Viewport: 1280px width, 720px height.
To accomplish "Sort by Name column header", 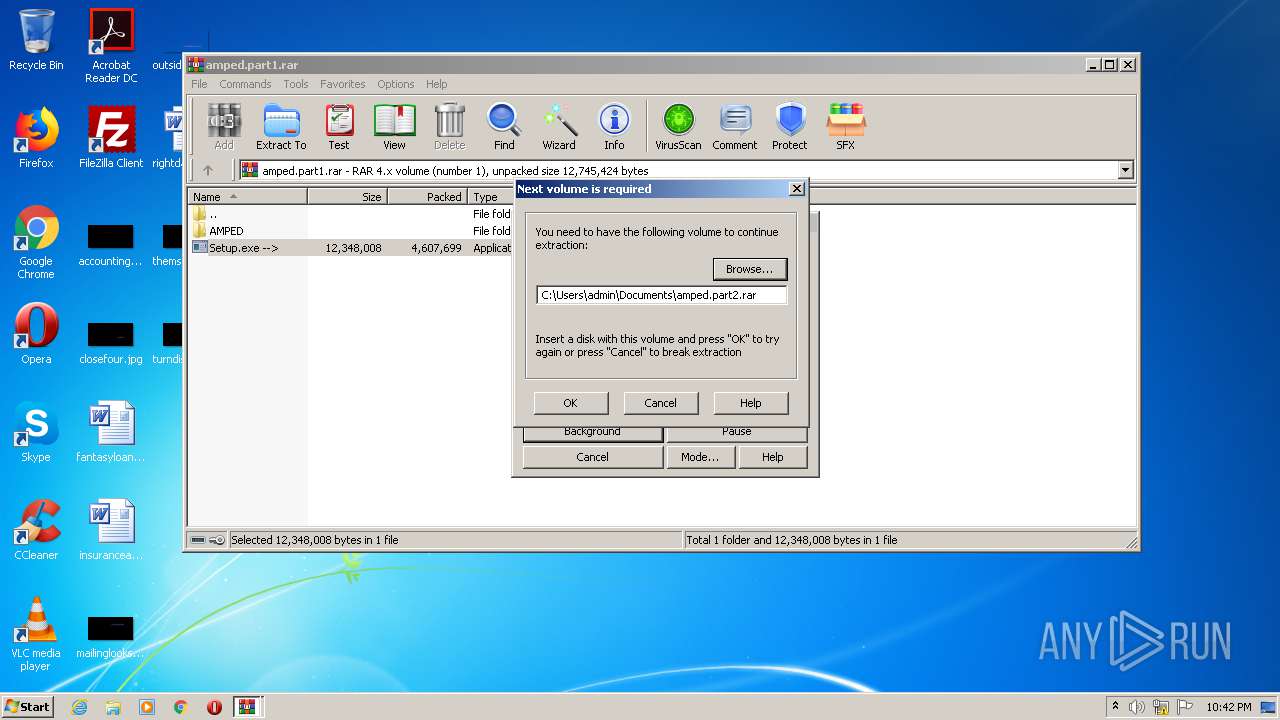I will (x=247, y=197).
